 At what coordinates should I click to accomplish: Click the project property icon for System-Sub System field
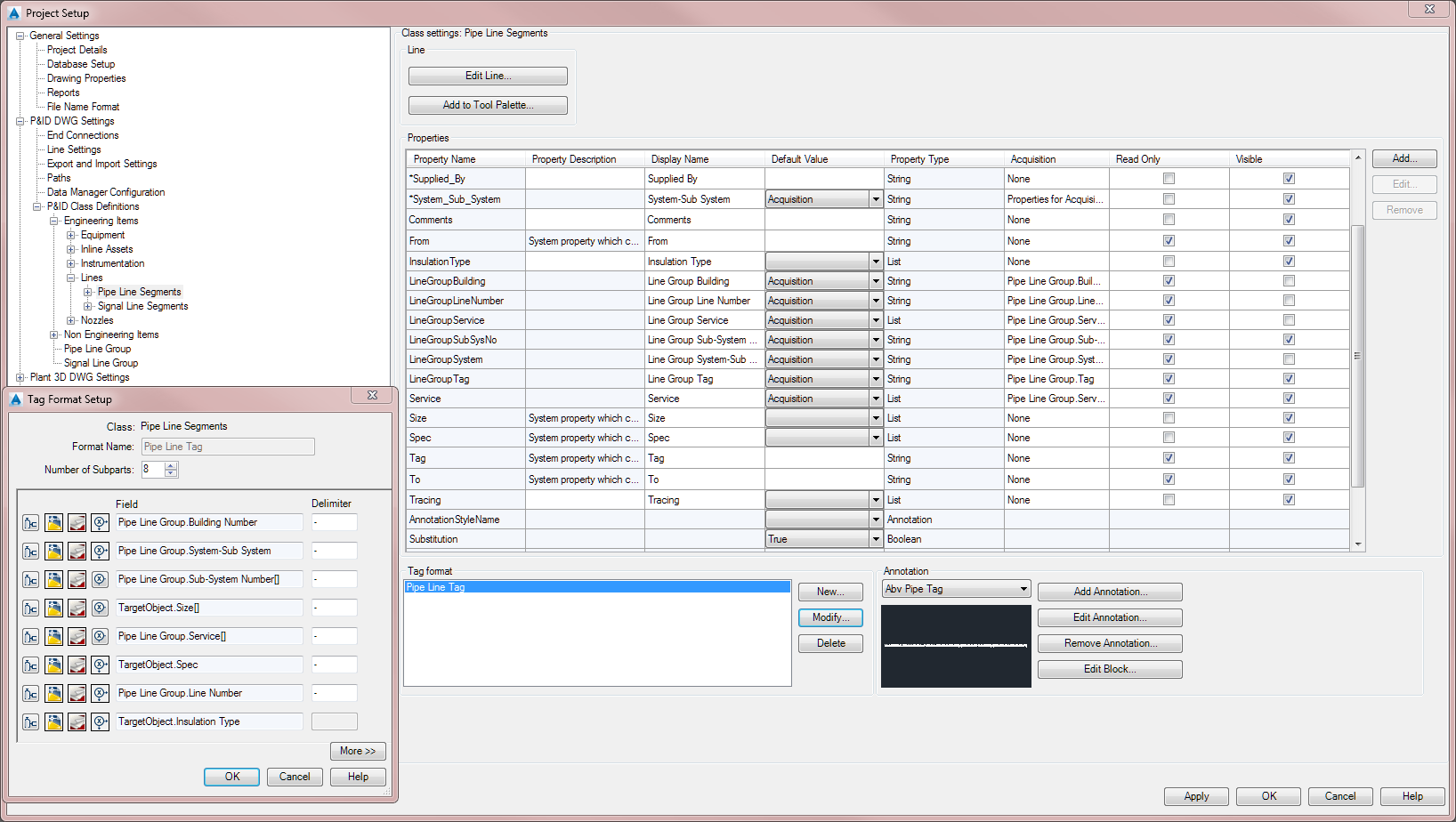pos(53,551)
